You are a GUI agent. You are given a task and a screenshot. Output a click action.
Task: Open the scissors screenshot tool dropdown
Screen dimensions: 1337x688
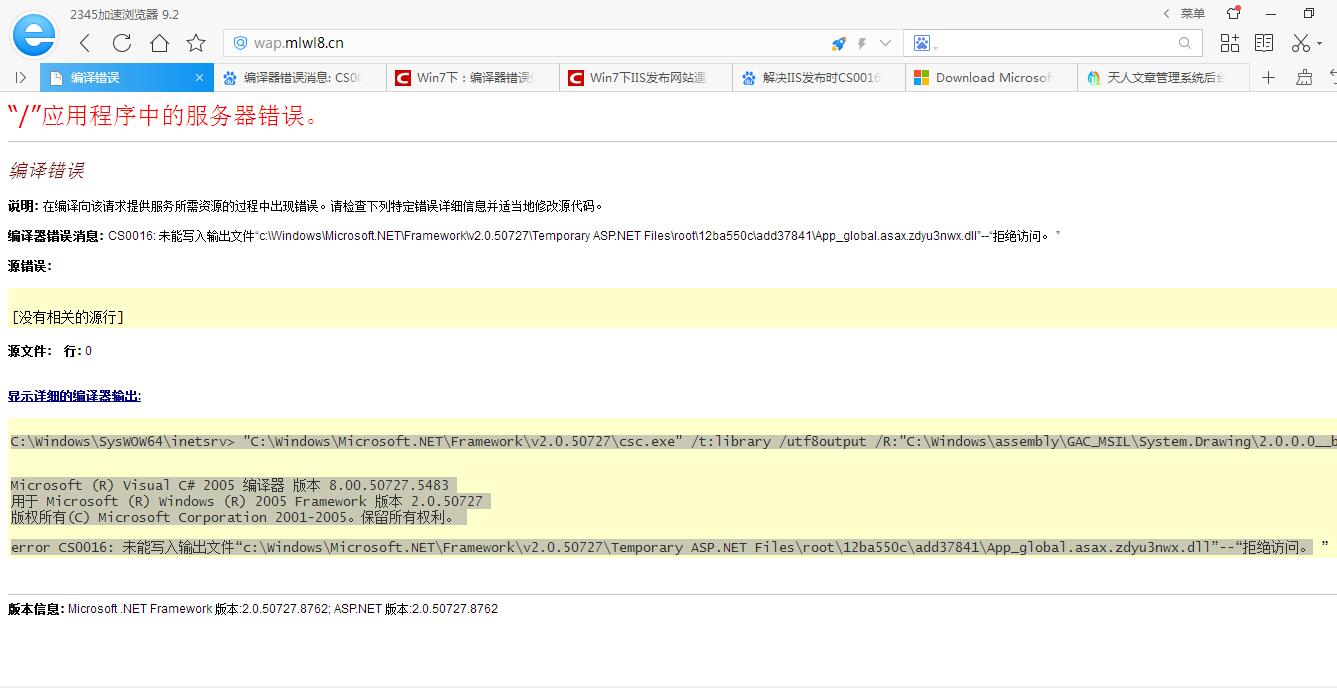point(1305,43)
